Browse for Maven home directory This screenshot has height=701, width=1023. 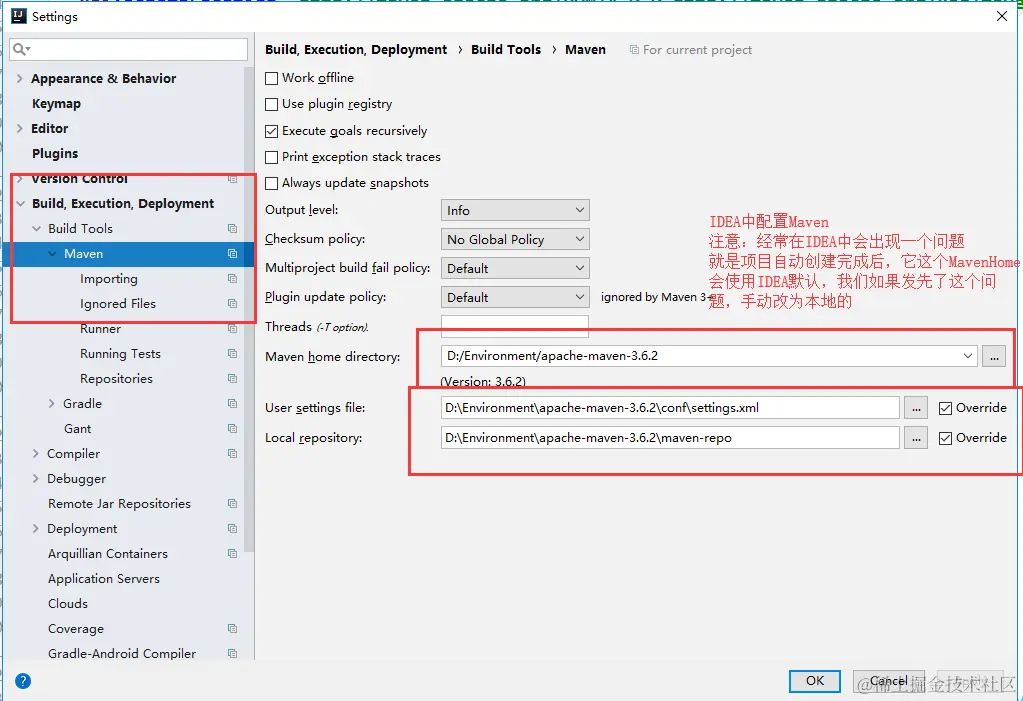tap(994, 356)
